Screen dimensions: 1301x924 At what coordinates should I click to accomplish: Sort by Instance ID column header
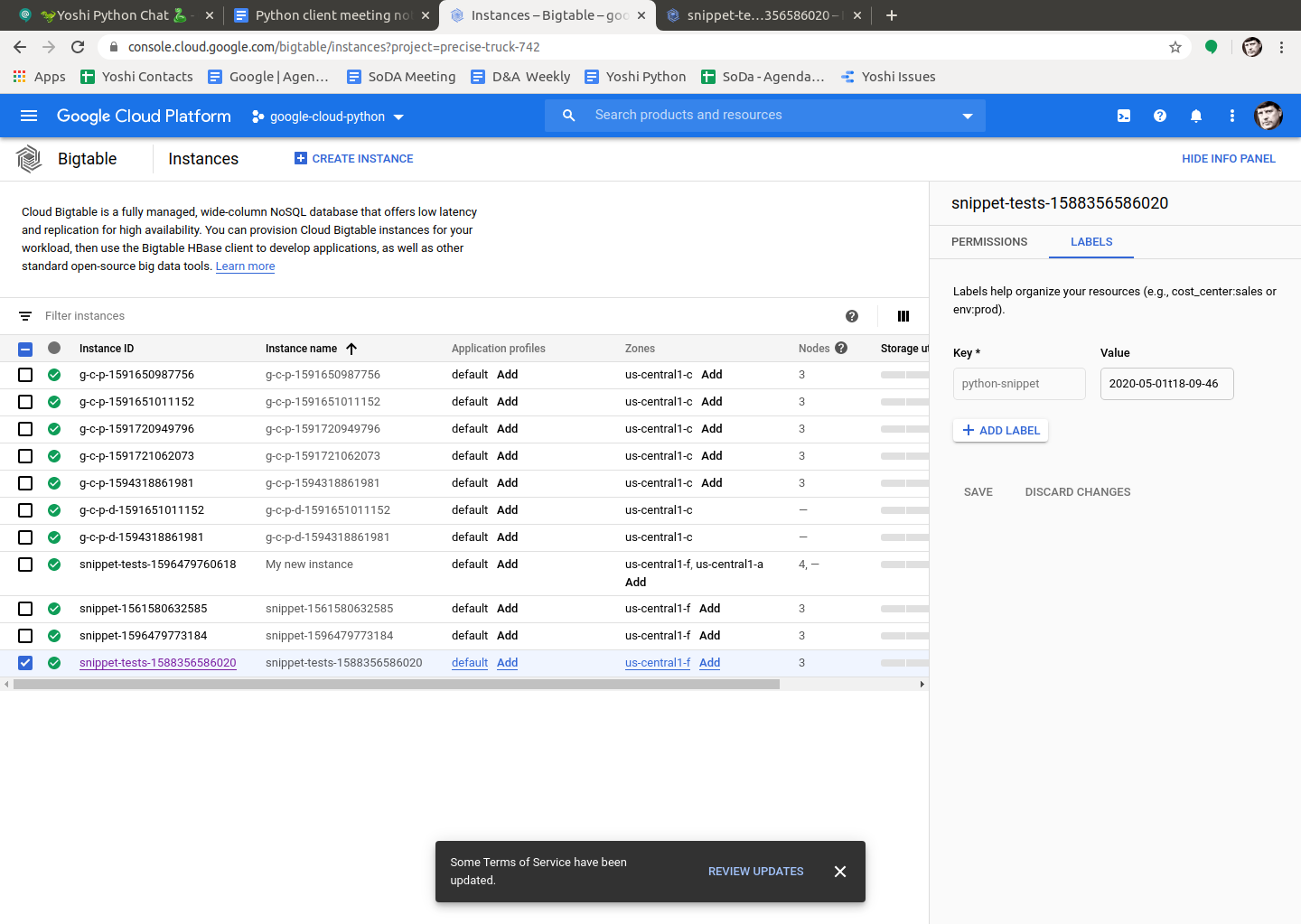pyautogui.click(x=107, y=349)
